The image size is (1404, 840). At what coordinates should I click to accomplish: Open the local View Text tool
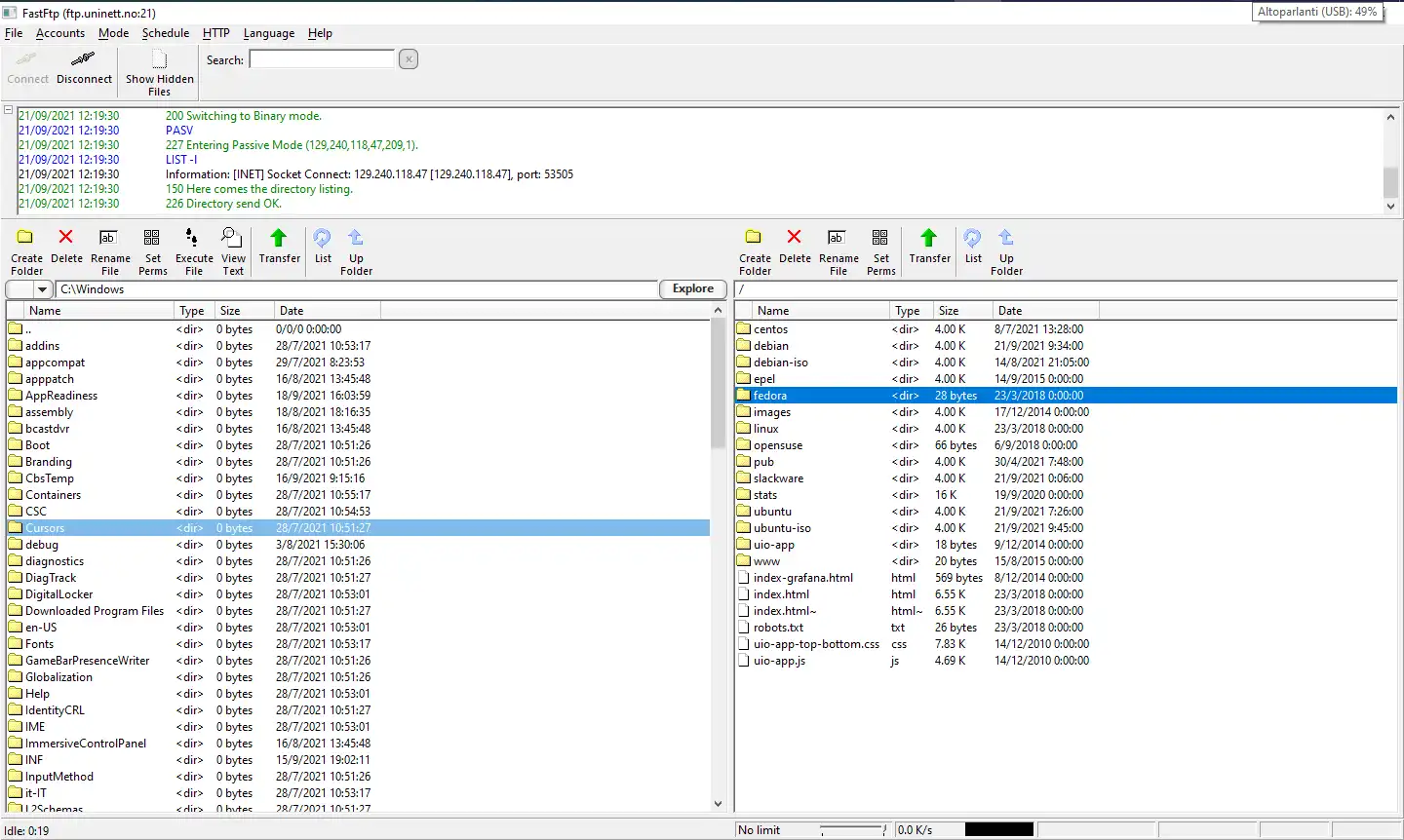232,239
